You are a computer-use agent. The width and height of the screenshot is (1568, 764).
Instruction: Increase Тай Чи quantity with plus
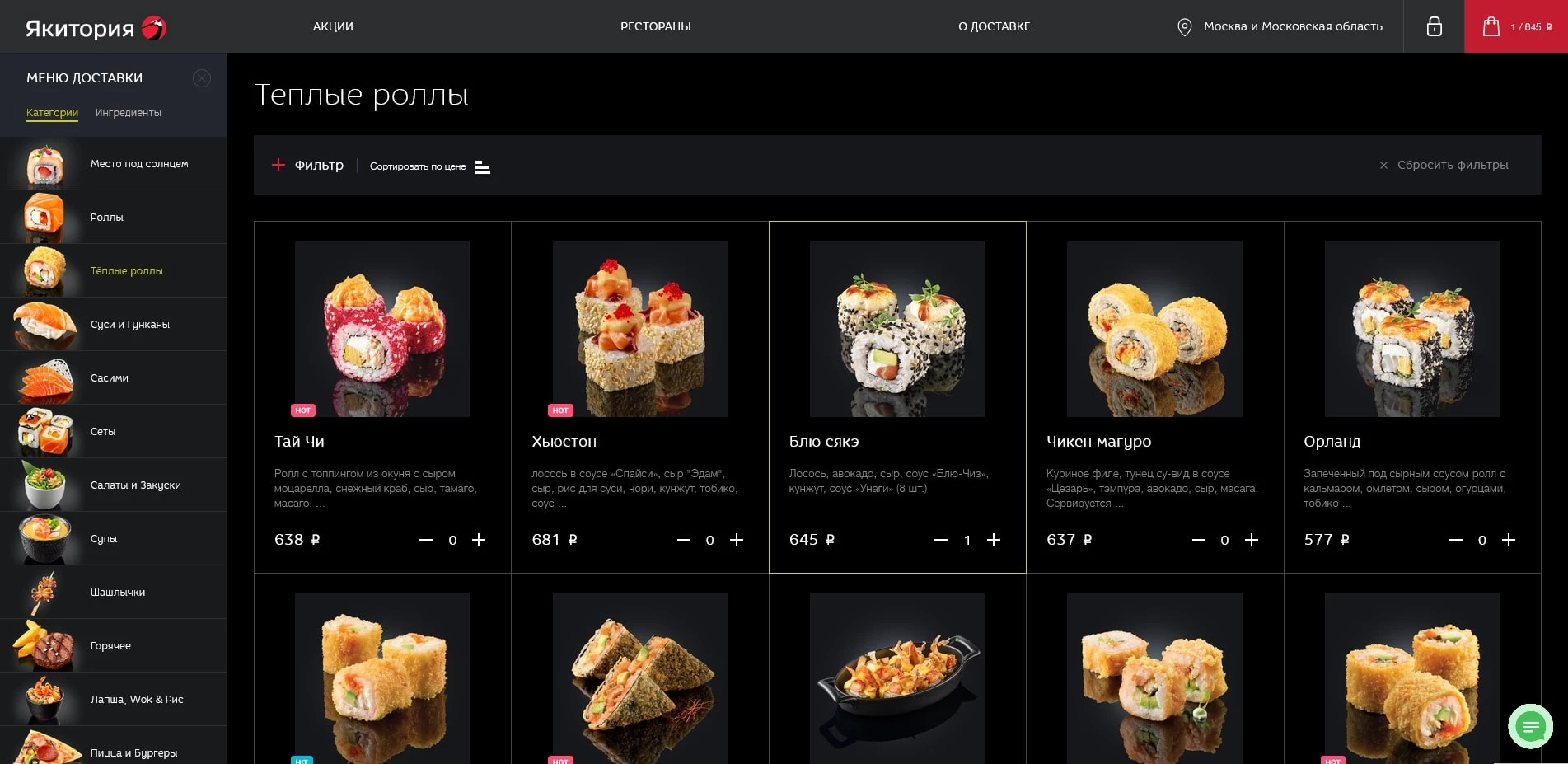pos(479,540)
